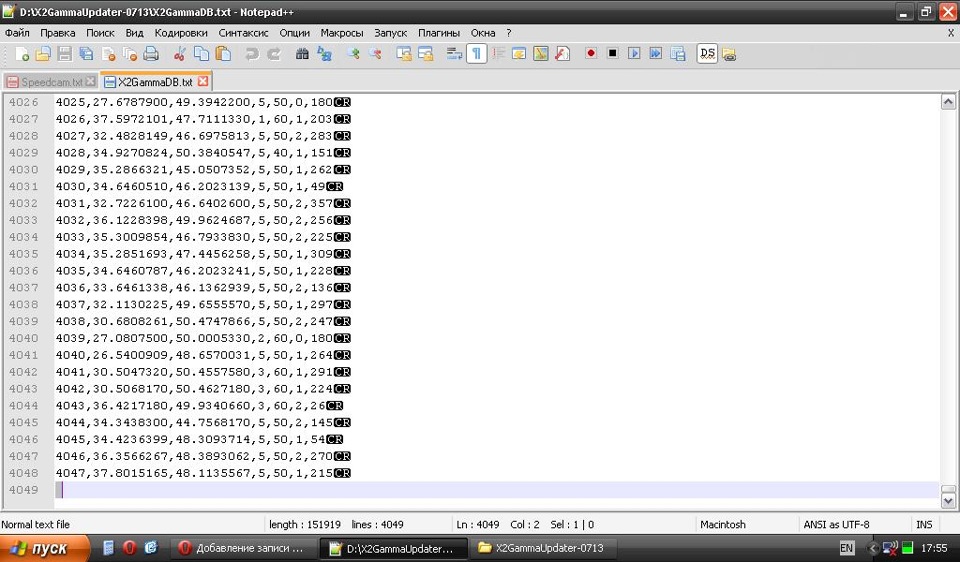Viewport: 960px width, 562px height.
Task: Zoom in using toolbar icon
Action: point(353,54)
